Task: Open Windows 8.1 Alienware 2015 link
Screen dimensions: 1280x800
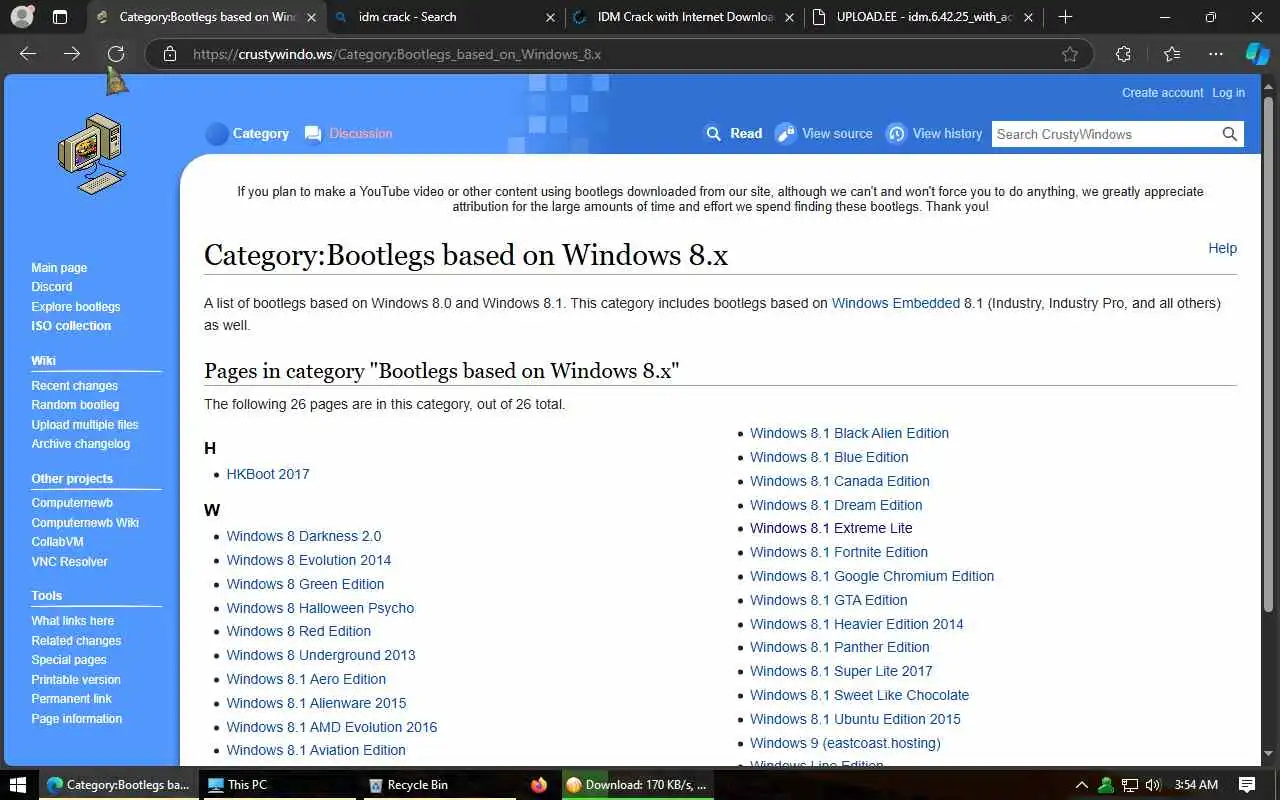Action: (x=316, y=703)
